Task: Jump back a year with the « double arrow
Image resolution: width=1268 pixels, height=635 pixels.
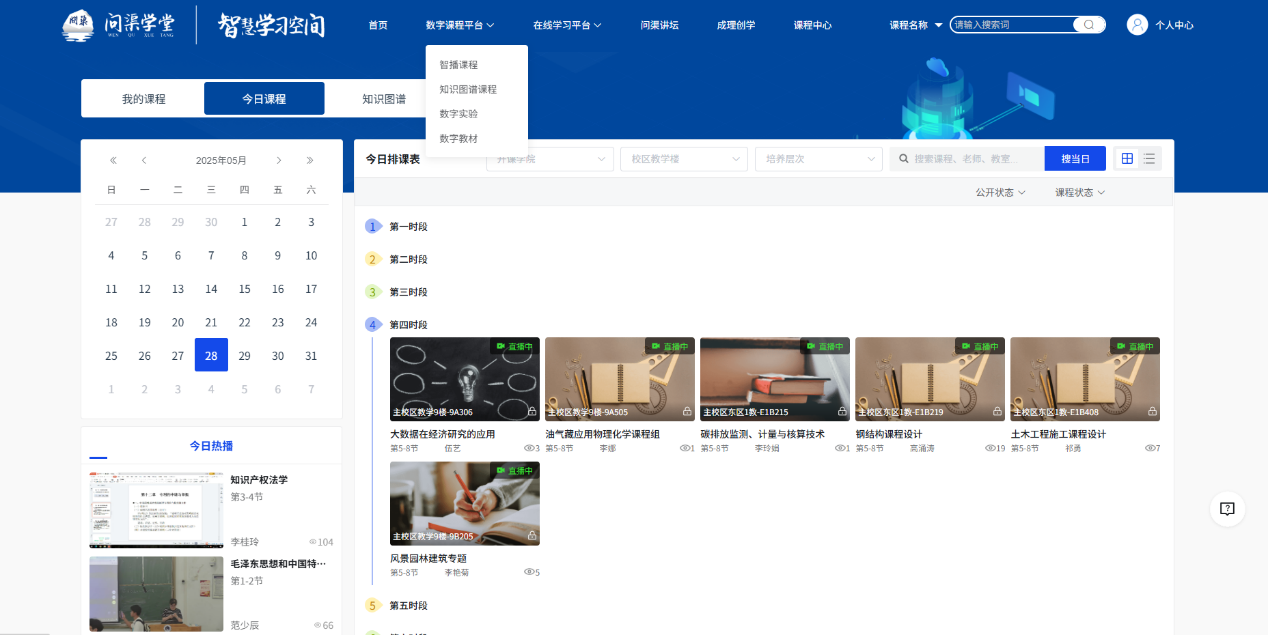Action: click(x=112, y=159)
